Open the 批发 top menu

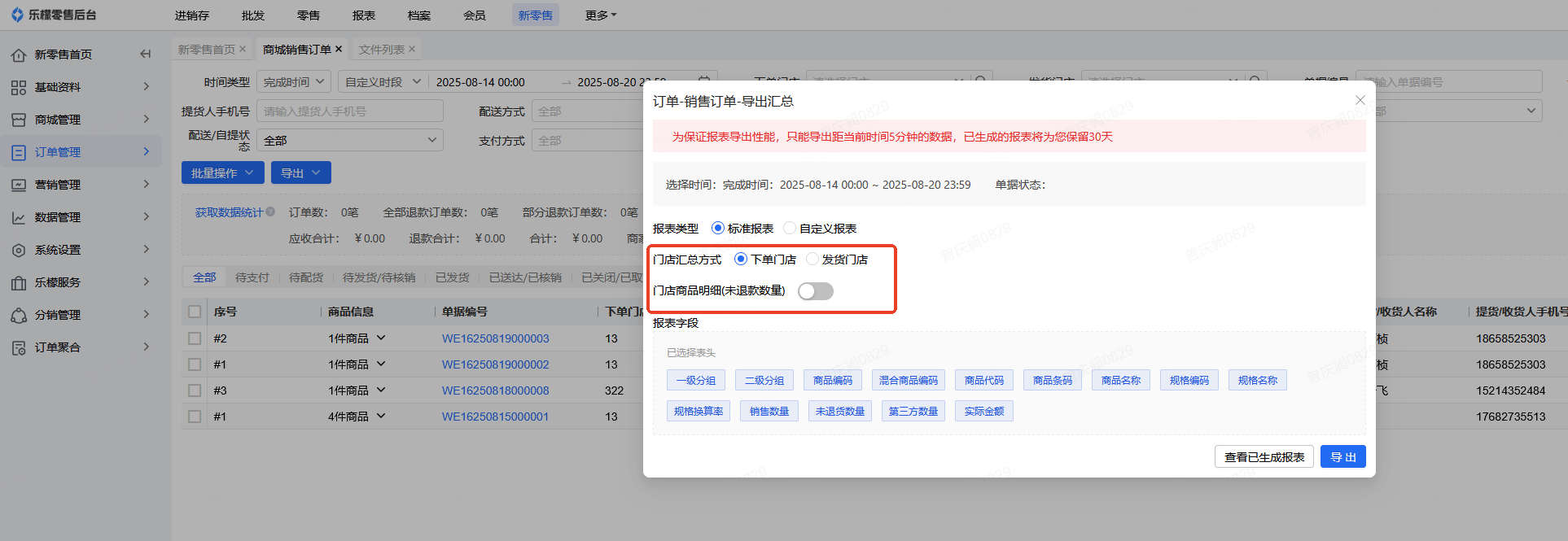click(253, 15)
